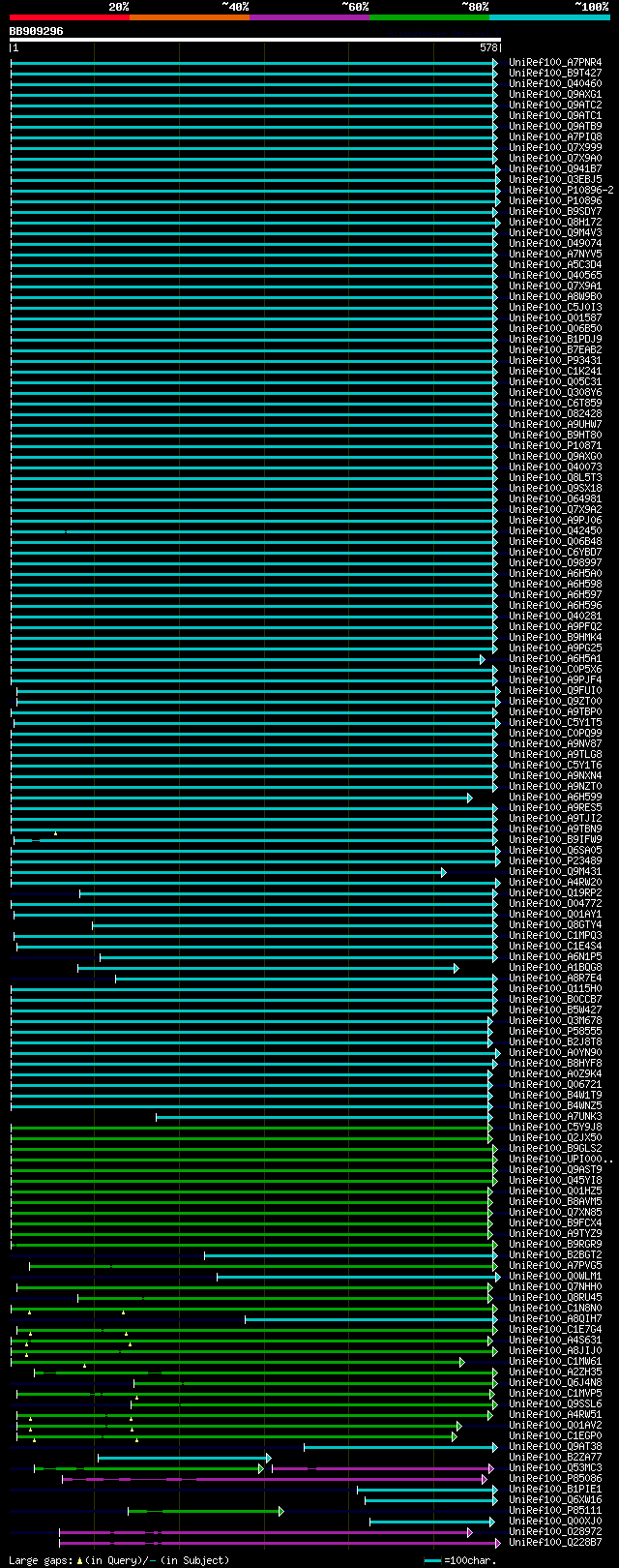The image size is (619, 1568).
Task: Open the UniRef100_C6T859 entry
Action: [x=555, y=404]
